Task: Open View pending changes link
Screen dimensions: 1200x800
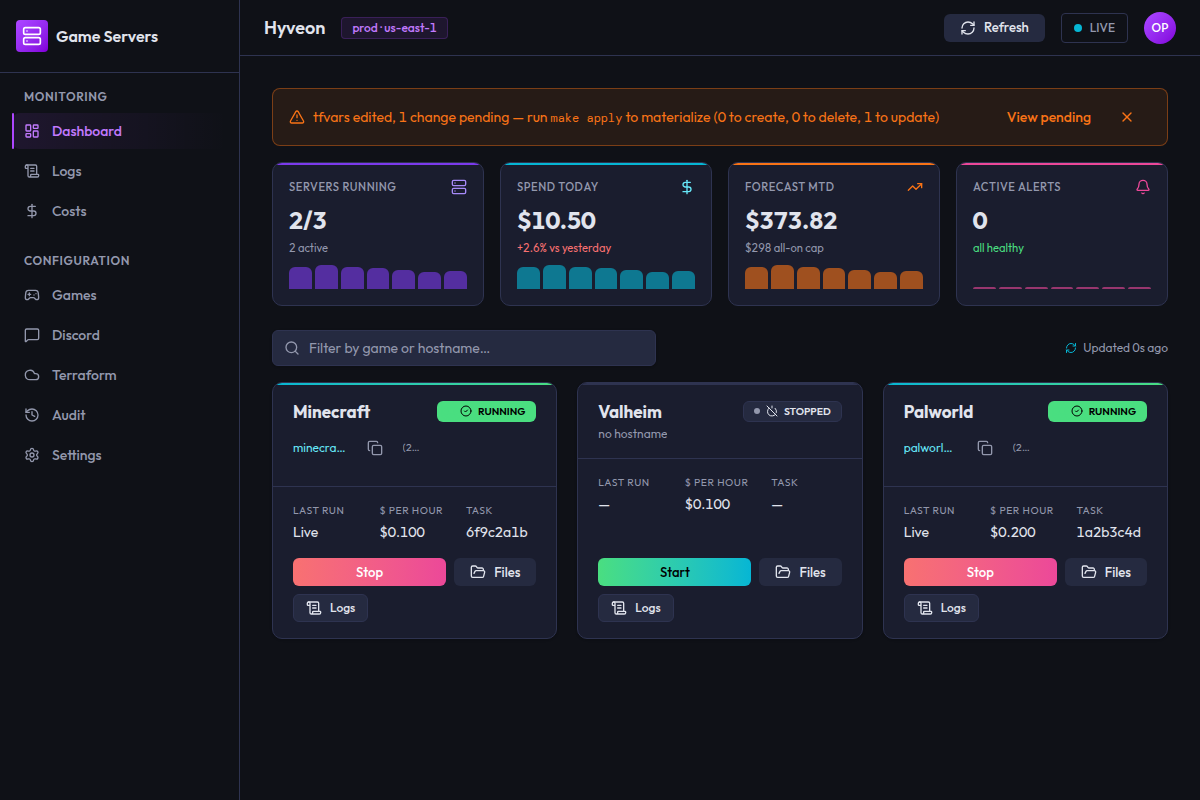Action: coord(1049,117)
